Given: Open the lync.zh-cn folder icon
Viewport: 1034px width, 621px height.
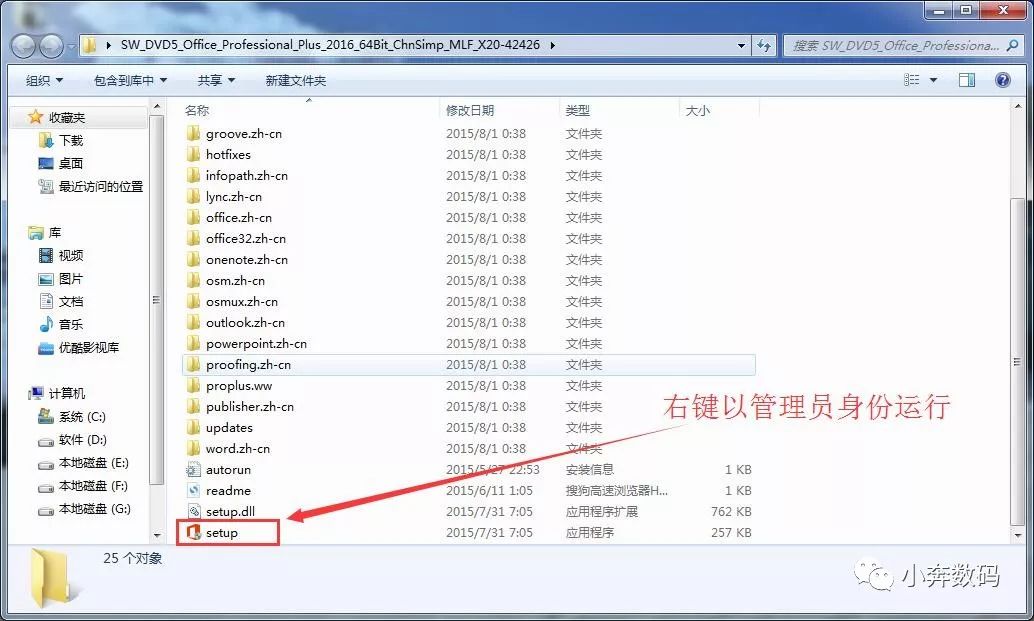Looking at the screenshot, I should pos(193,196).
